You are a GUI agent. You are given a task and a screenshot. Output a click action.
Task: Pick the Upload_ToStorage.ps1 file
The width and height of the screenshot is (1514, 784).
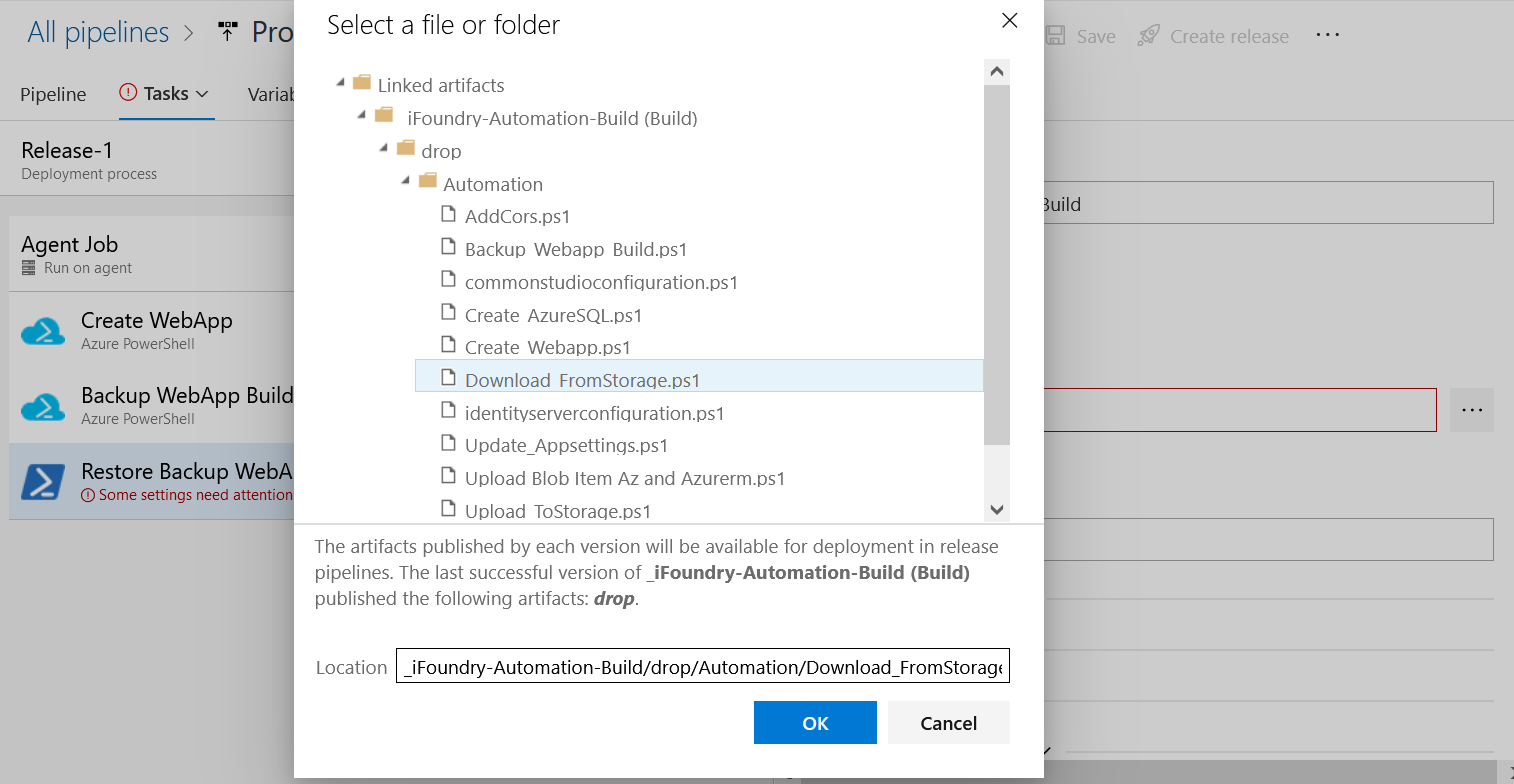558,511
